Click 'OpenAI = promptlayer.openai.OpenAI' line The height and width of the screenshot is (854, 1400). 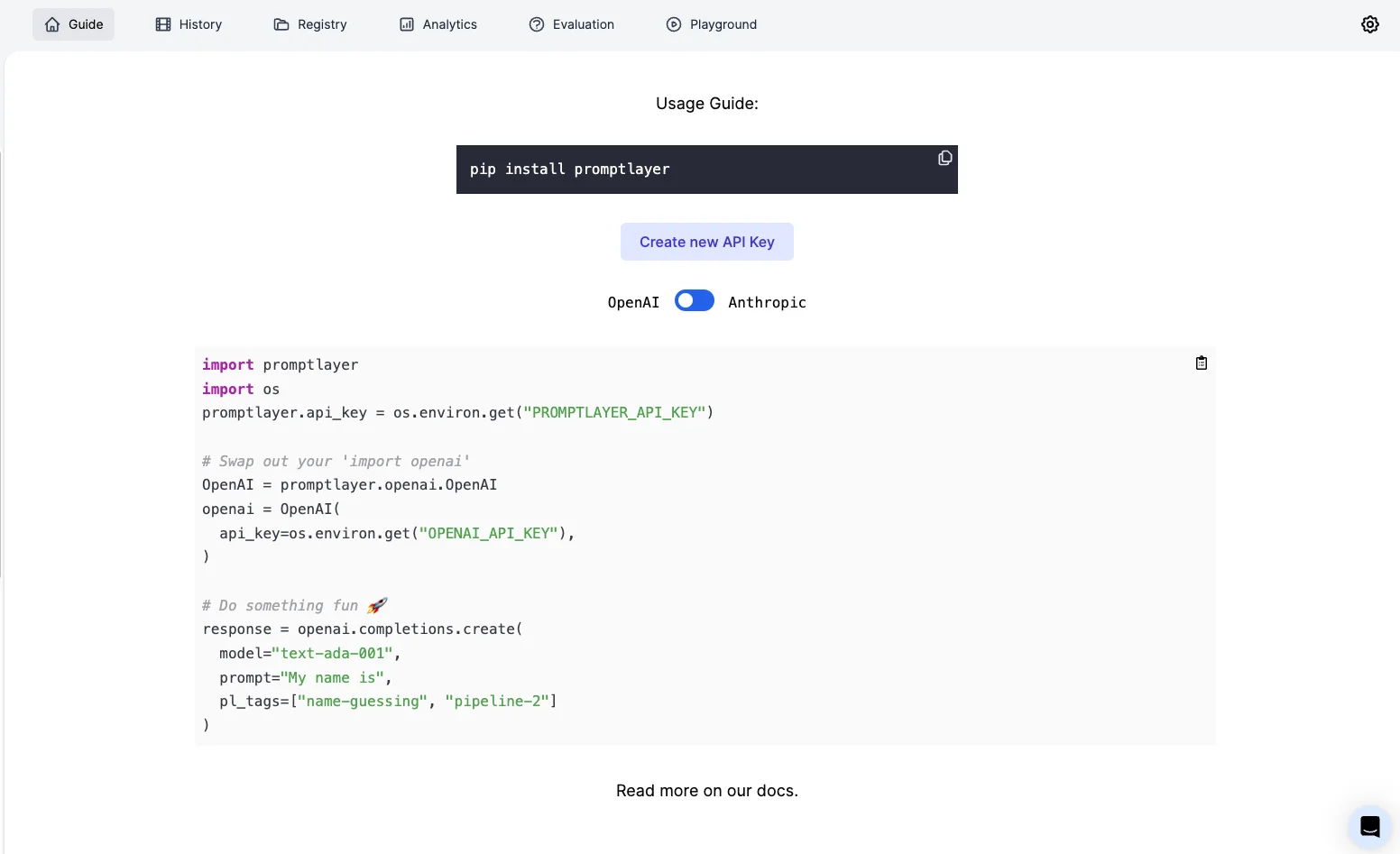click(x=350, y=485)
